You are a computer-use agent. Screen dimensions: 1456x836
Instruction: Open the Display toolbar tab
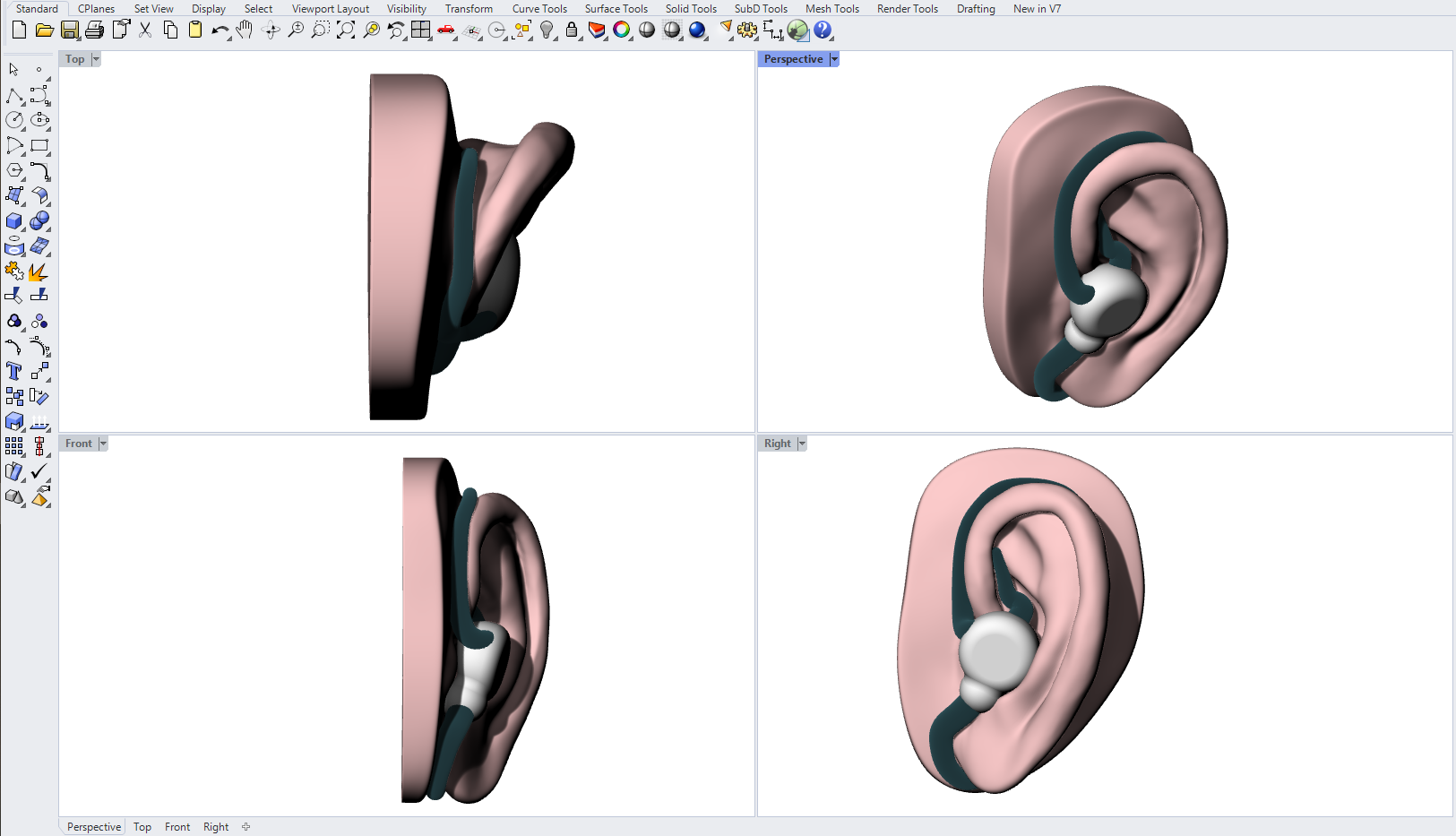click(x=209, y=9)
